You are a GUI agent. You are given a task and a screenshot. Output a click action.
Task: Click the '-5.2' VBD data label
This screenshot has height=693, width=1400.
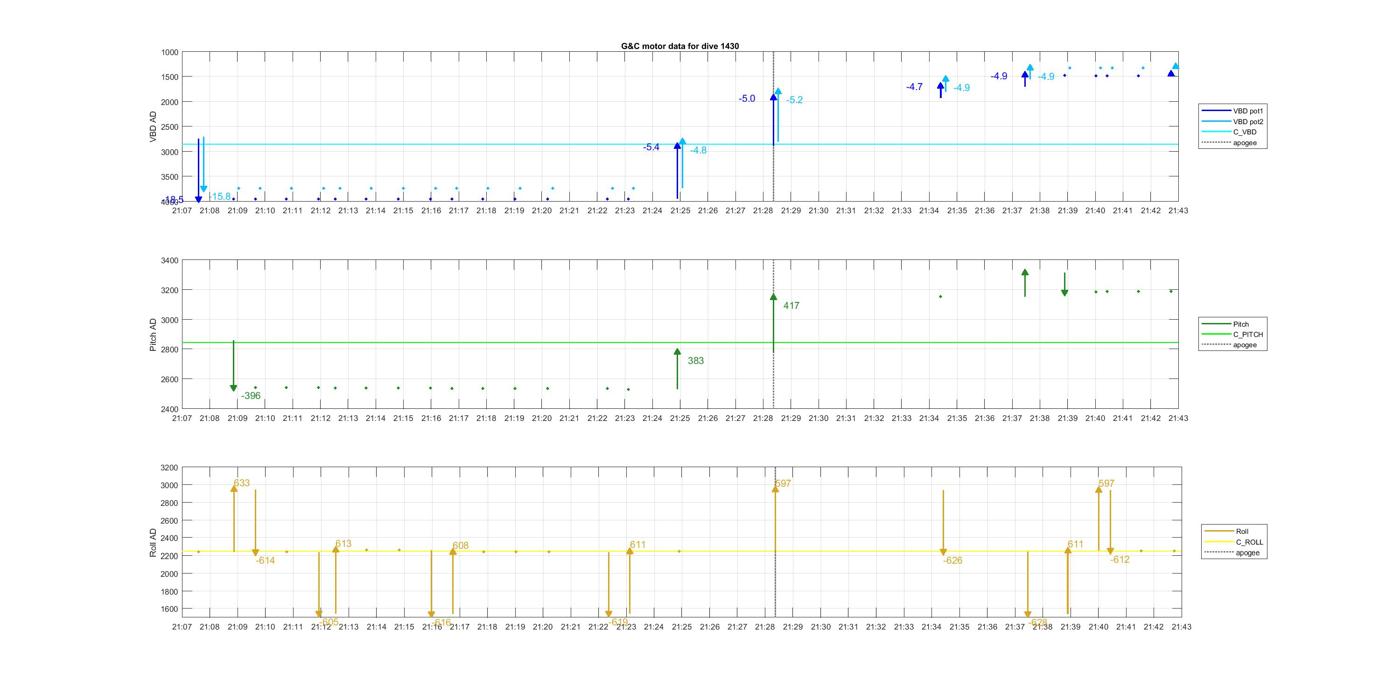tap(794, 100)
